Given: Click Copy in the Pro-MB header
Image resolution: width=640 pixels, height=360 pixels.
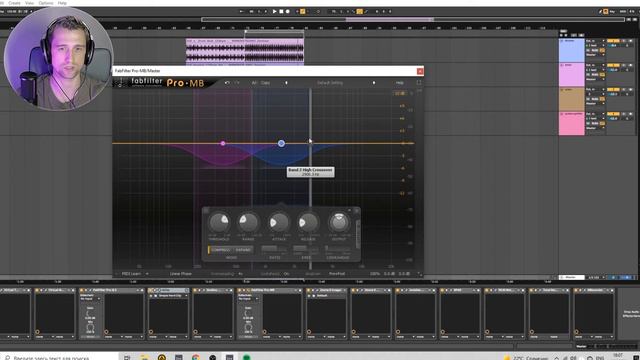Looking at the screenshot, I should (265, 82).
